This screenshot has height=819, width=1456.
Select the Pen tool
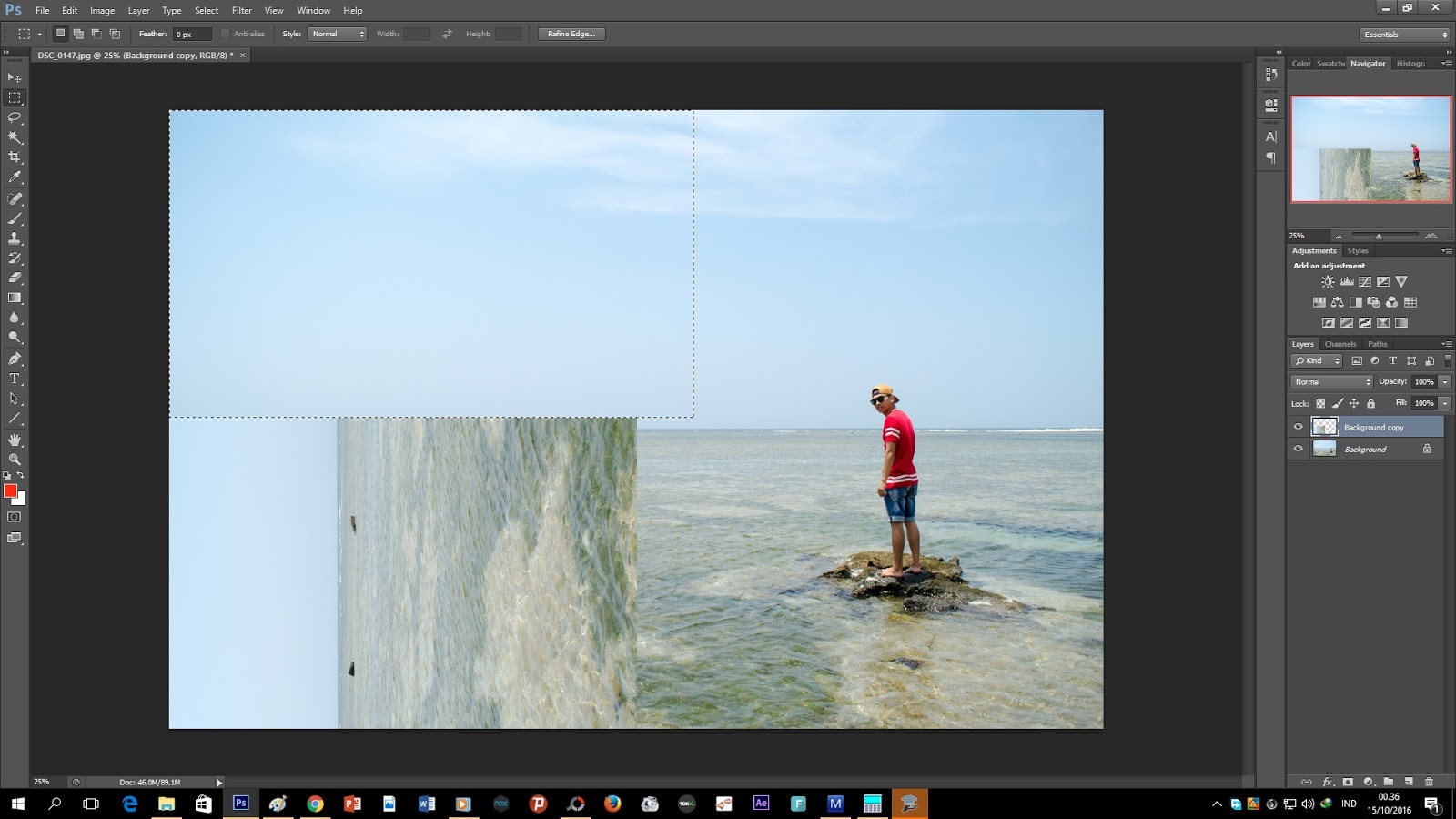tap(15, 359)
